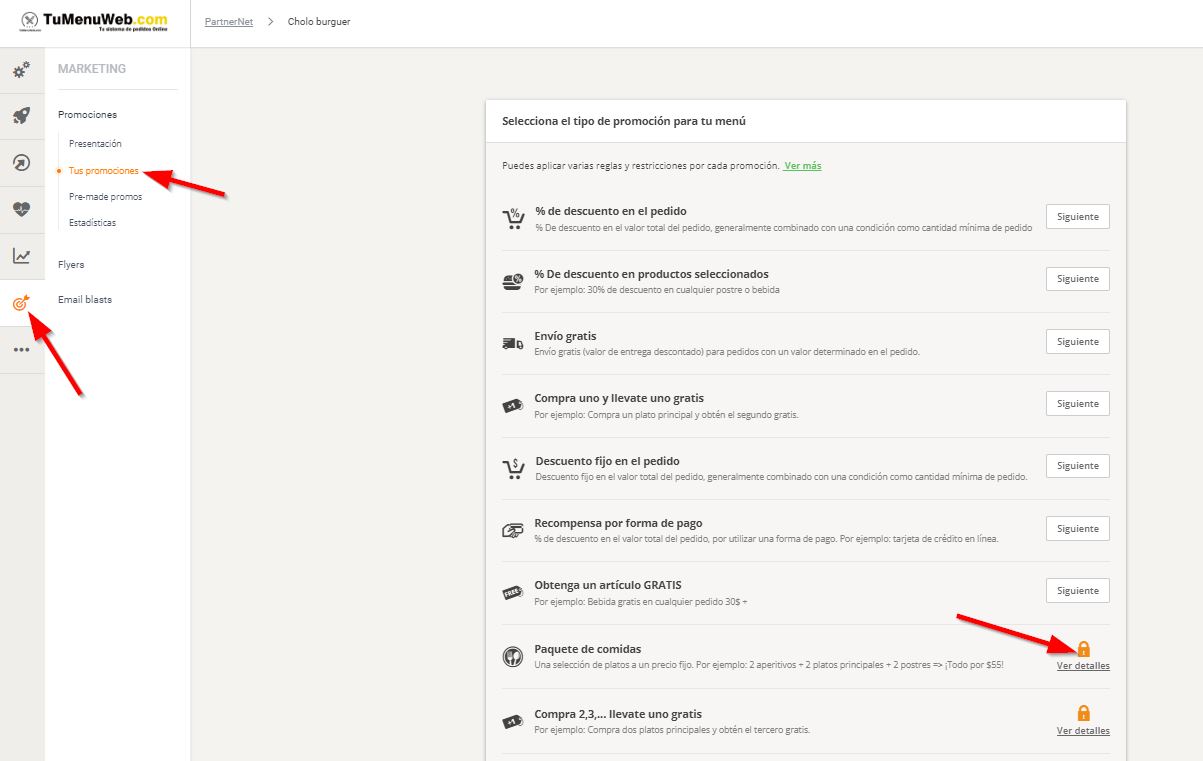The width and height of the screenshot is (1203, 761).
Task: Select the heart-rate monitor sidebar icon
Action: click(21, 209)
